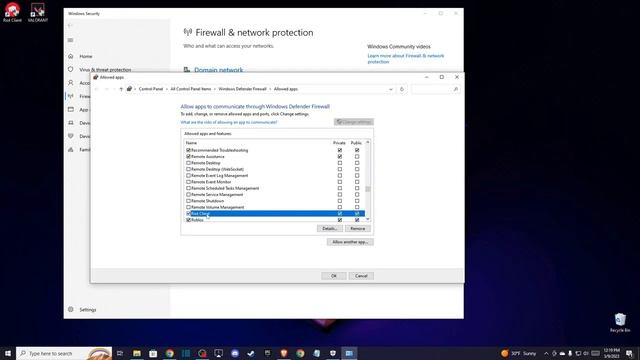Open File Explorer from taskbar
This screenshot has height=360, width=640.
[x=137, y=353]
